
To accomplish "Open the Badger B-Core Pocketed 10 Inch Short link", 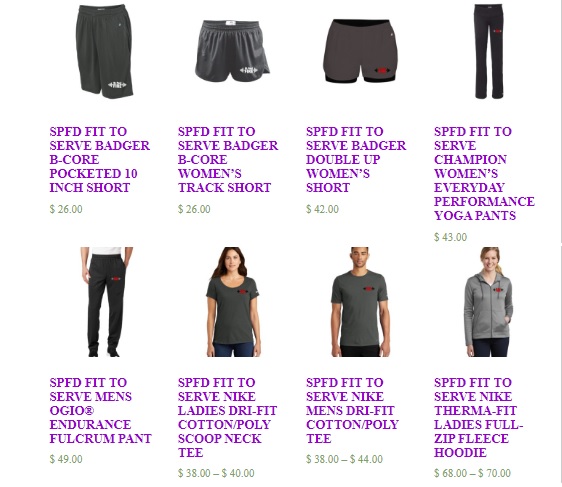I will tap(100, 159).
